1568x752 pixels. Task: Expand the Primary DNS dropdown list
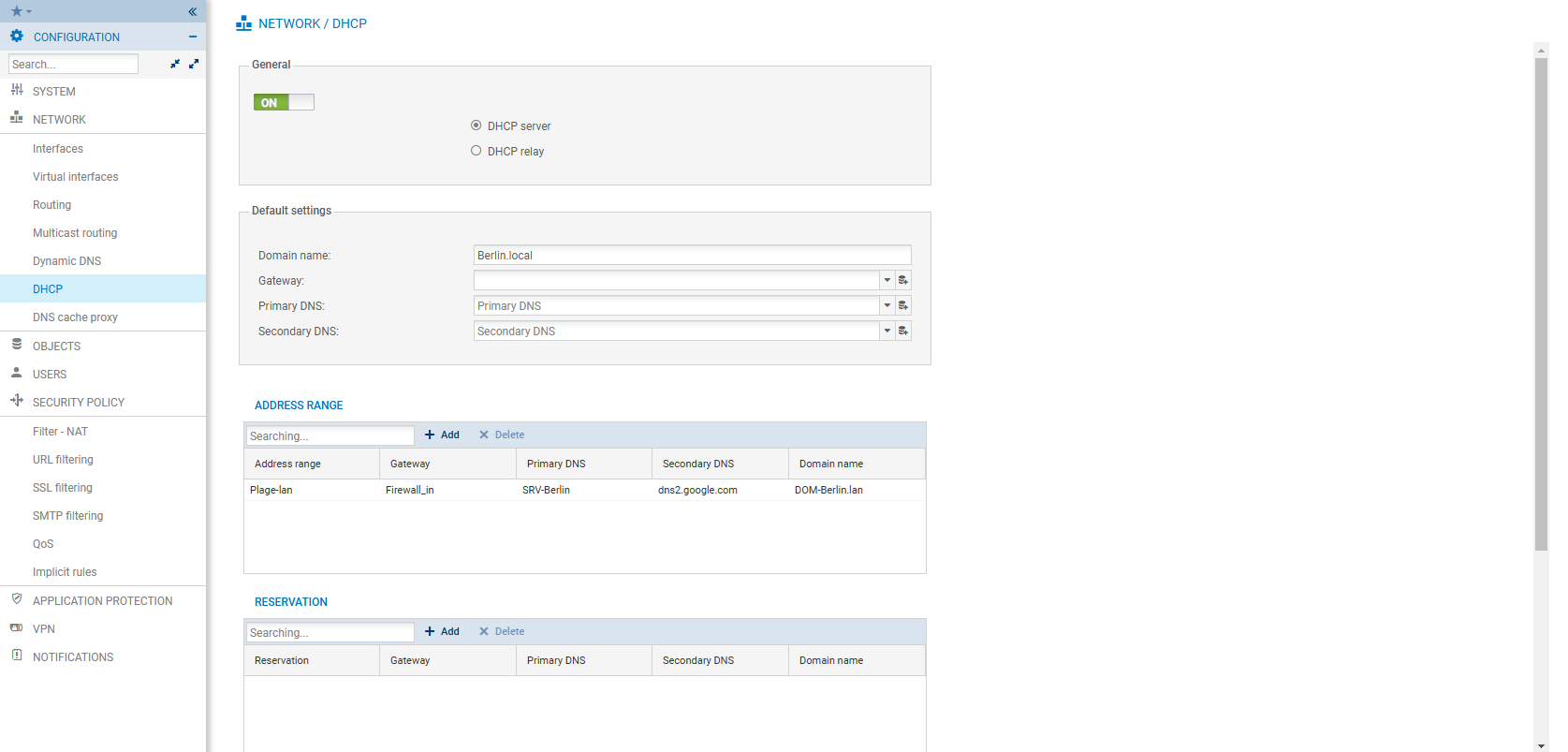(x=887, y=305)
